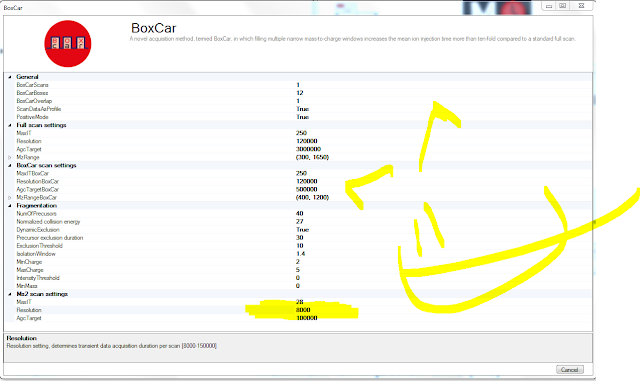
Task: Select the ScanDataAsProfile True value
Action: point(302,109)
